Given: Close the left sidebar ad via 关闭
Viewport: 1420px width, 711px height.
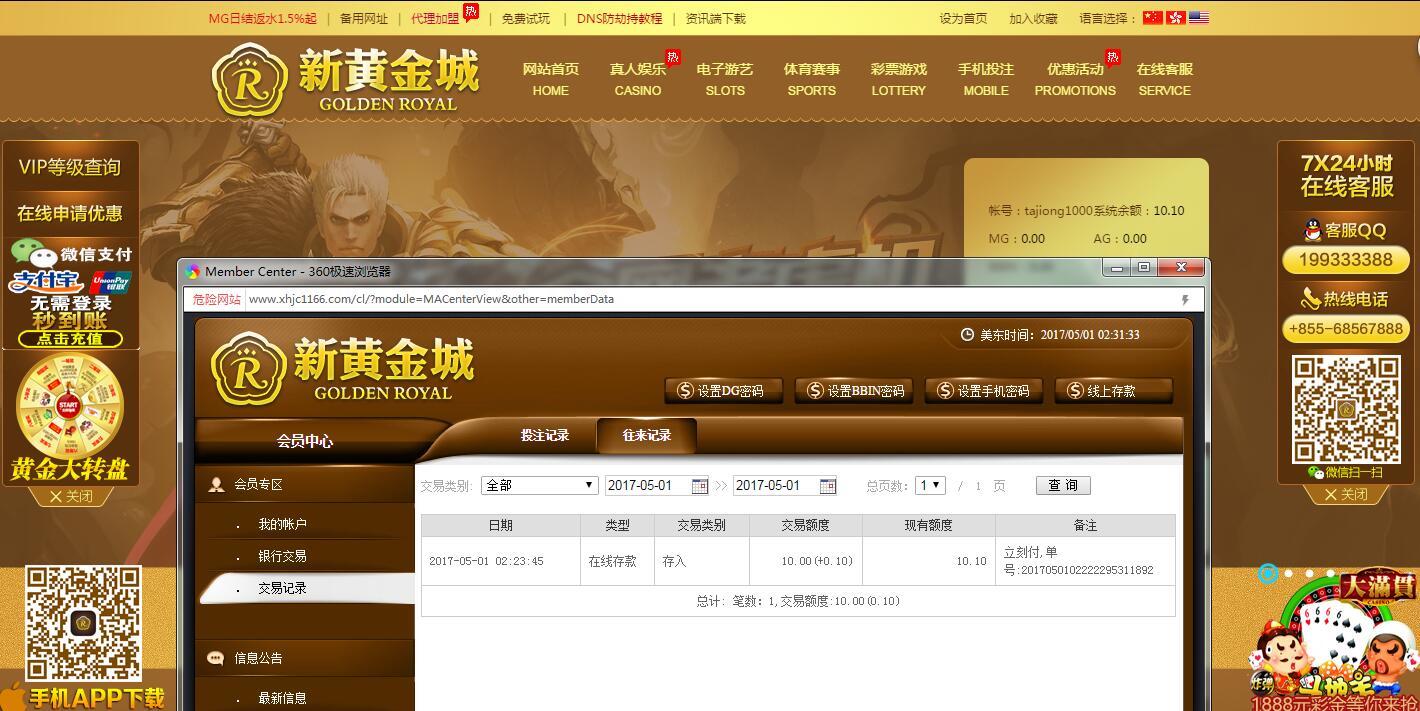Looking at the screenshot, I should point(69,496).
